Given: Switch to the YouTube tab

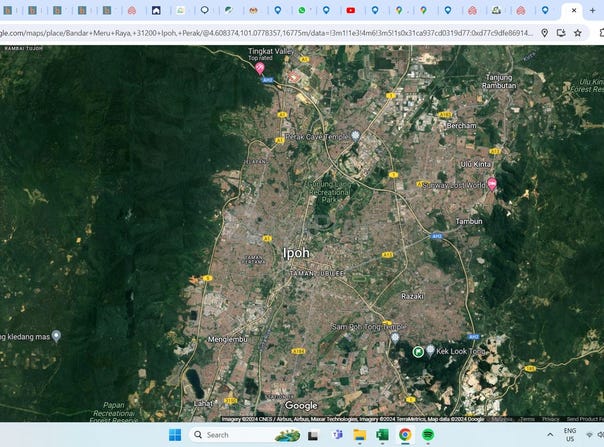Looking at the screenshot, I should click(x=351, y=10).
